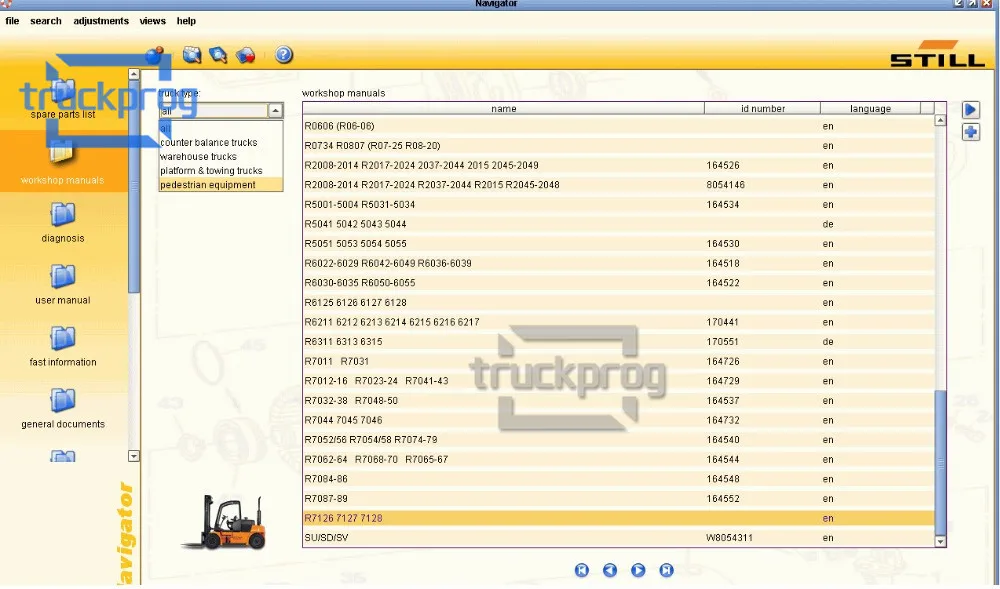Select row 'R7011 R7031'
Screen dimensions: 1000x589
click(x=619, y=361)
